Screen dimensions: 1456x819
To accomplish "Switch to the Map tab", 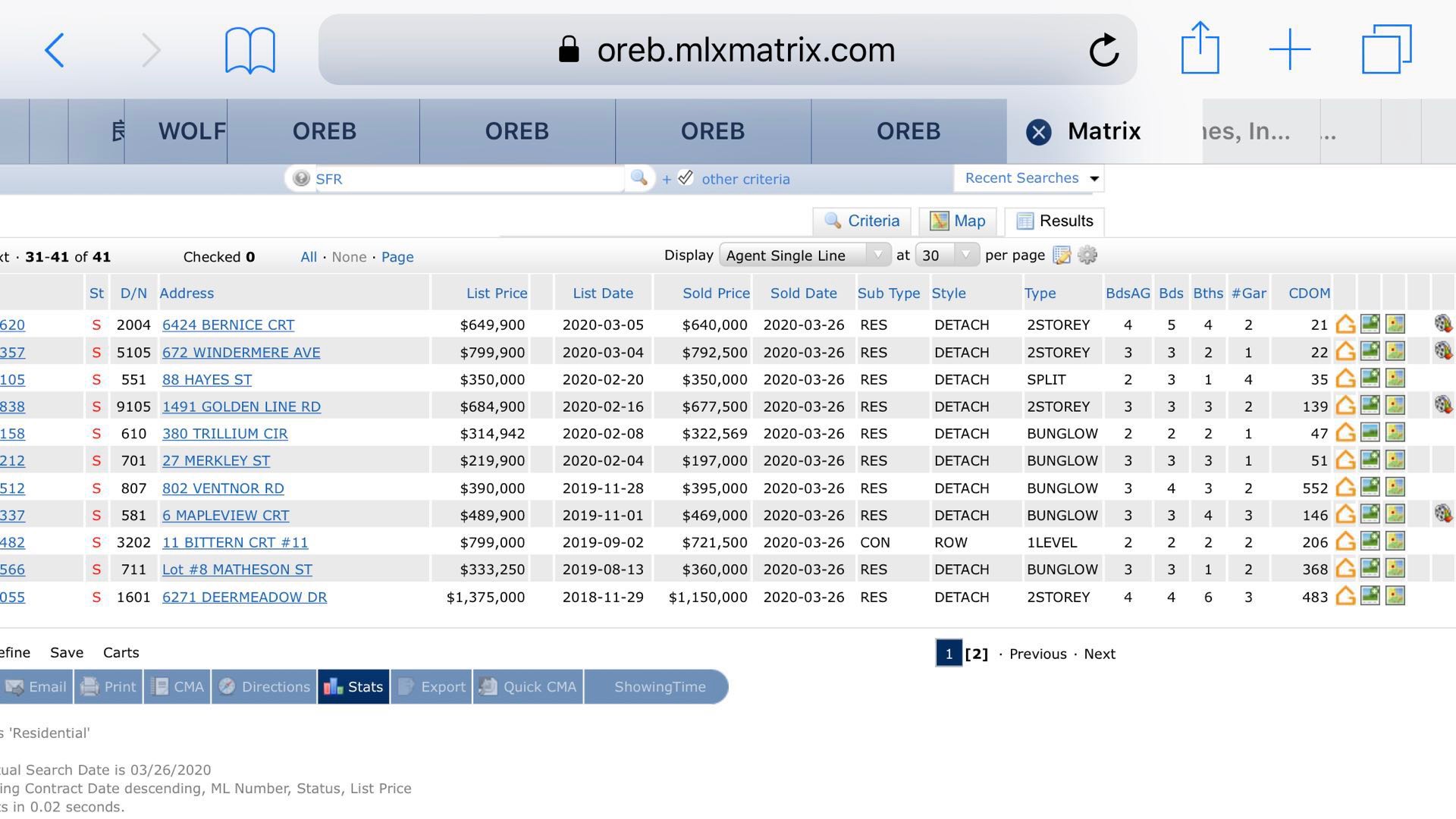I will click(958, 221).
